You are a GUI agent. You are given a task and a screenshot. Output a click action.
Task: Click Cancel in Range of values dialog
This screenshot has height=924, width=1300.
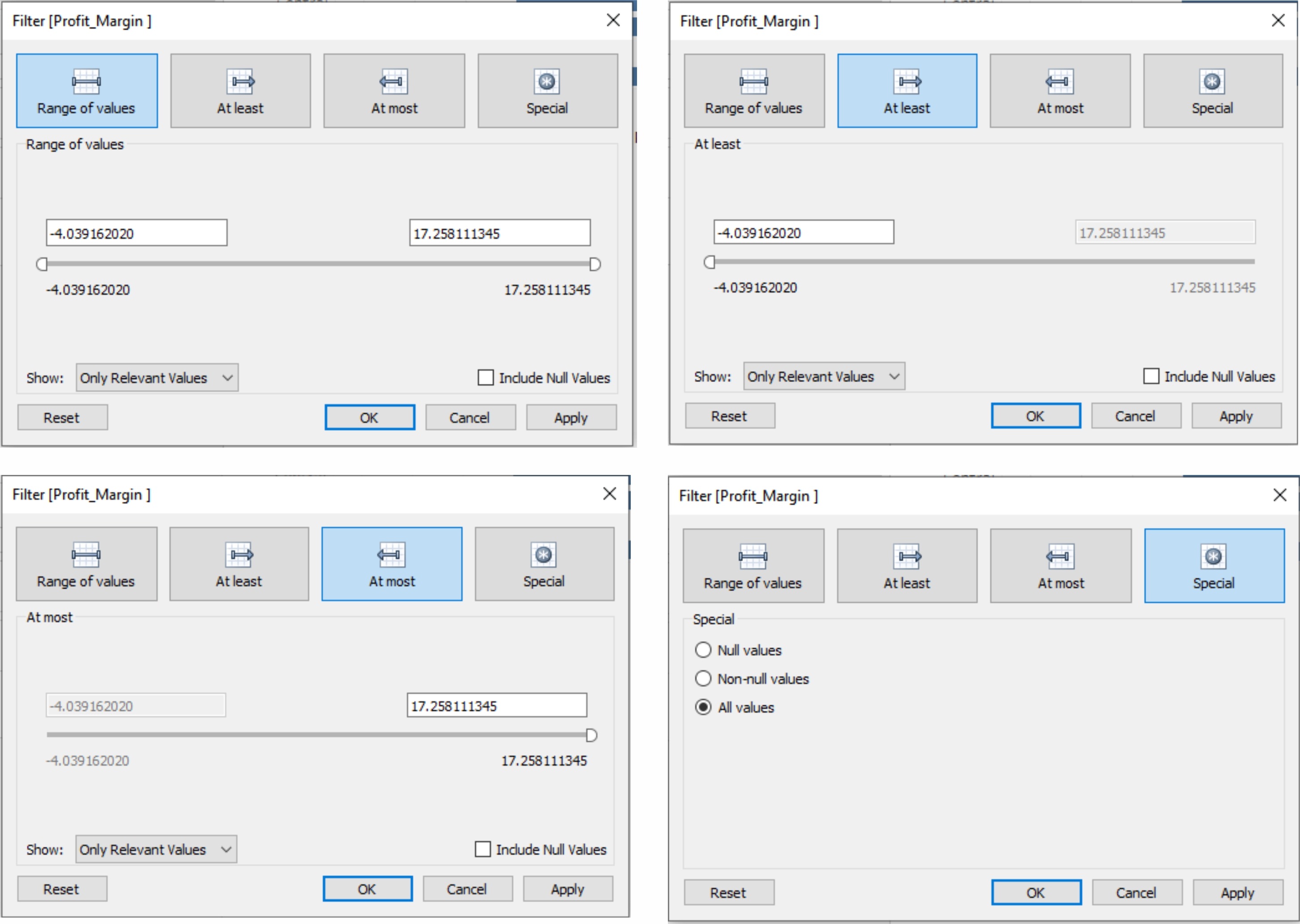coord(470,418)
